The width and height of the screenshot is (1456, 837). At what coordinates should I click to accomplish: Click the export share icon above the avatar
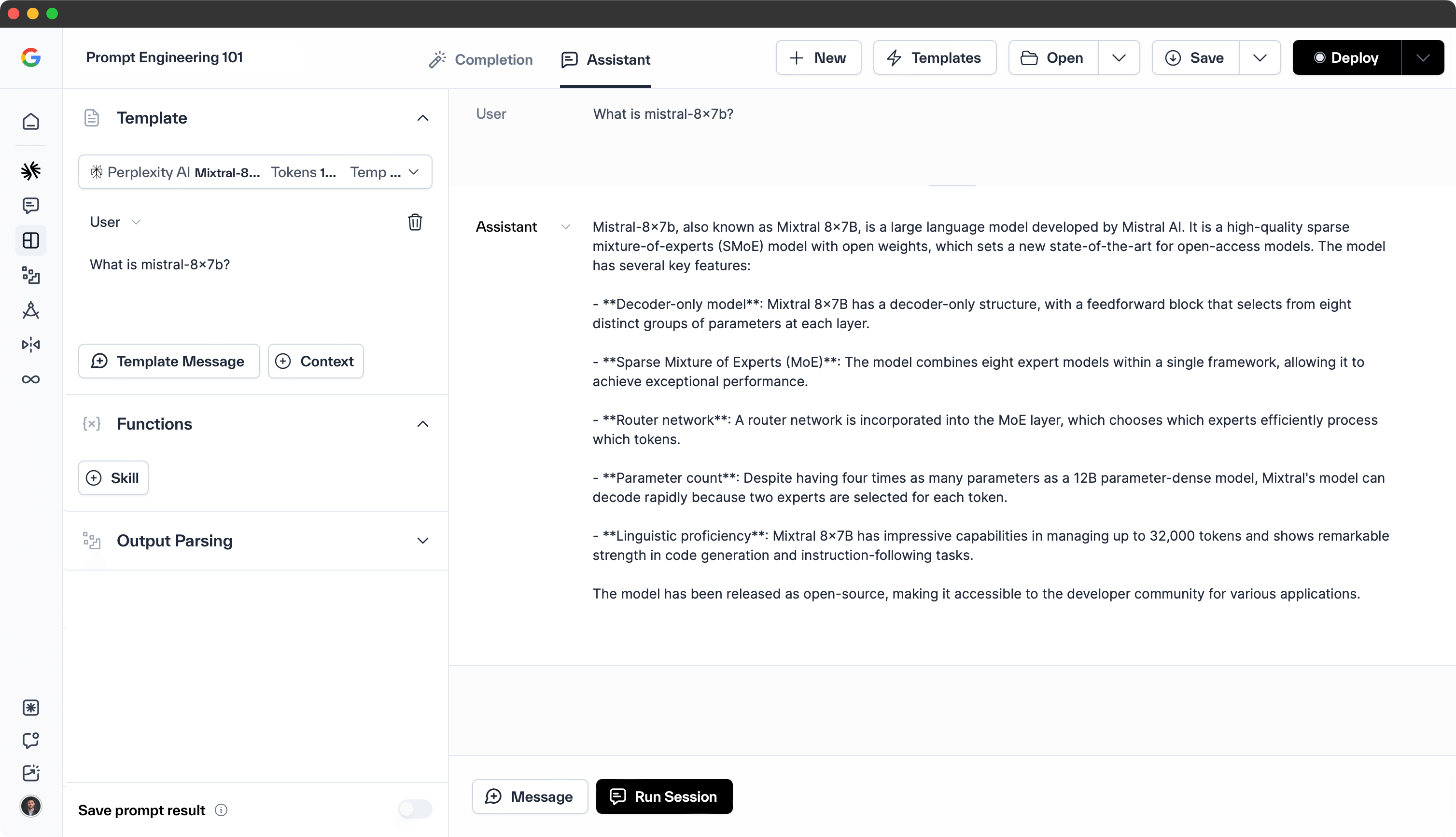point(31,773)
